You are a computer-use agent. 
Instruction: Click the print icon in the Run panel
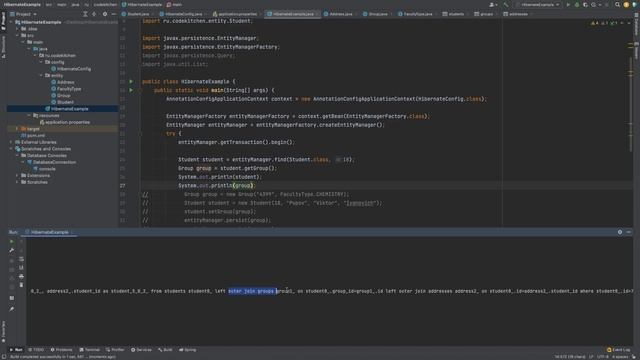[x=21, y=276]
